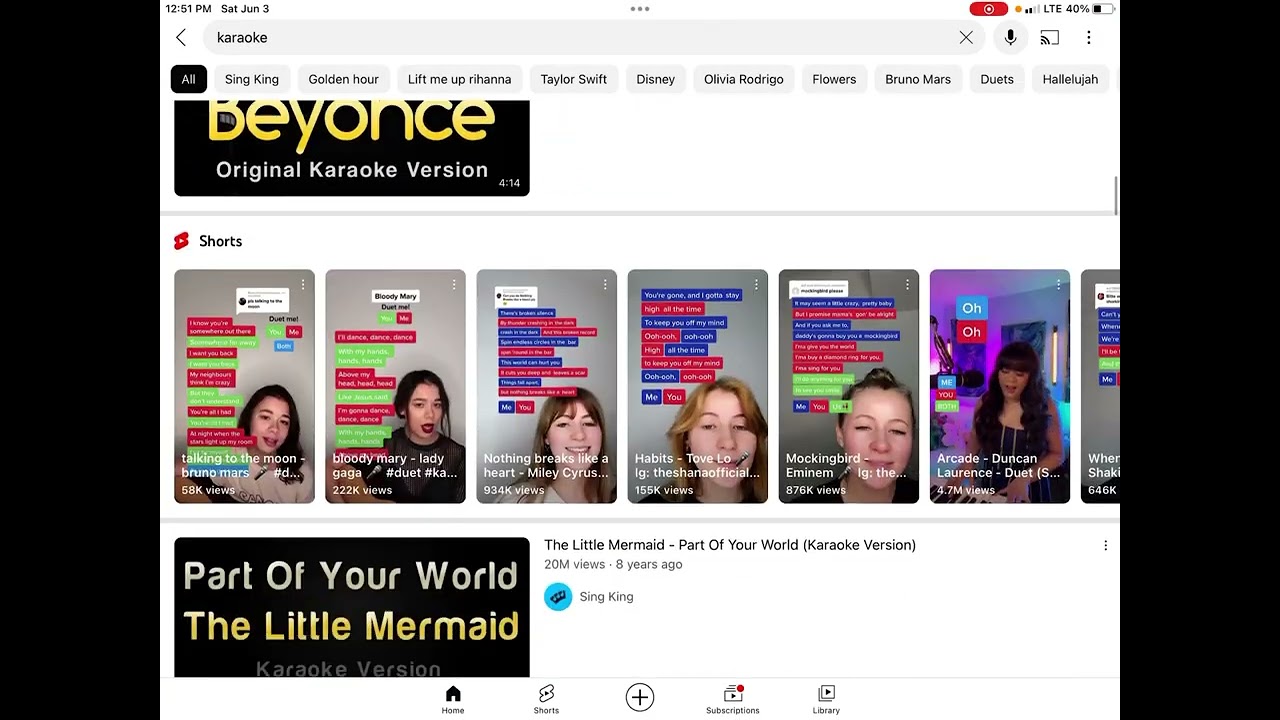Screen dimensions: 1280x720
Task: Open options on Arcade - Duncan Laurence short
Action: 1058,285
